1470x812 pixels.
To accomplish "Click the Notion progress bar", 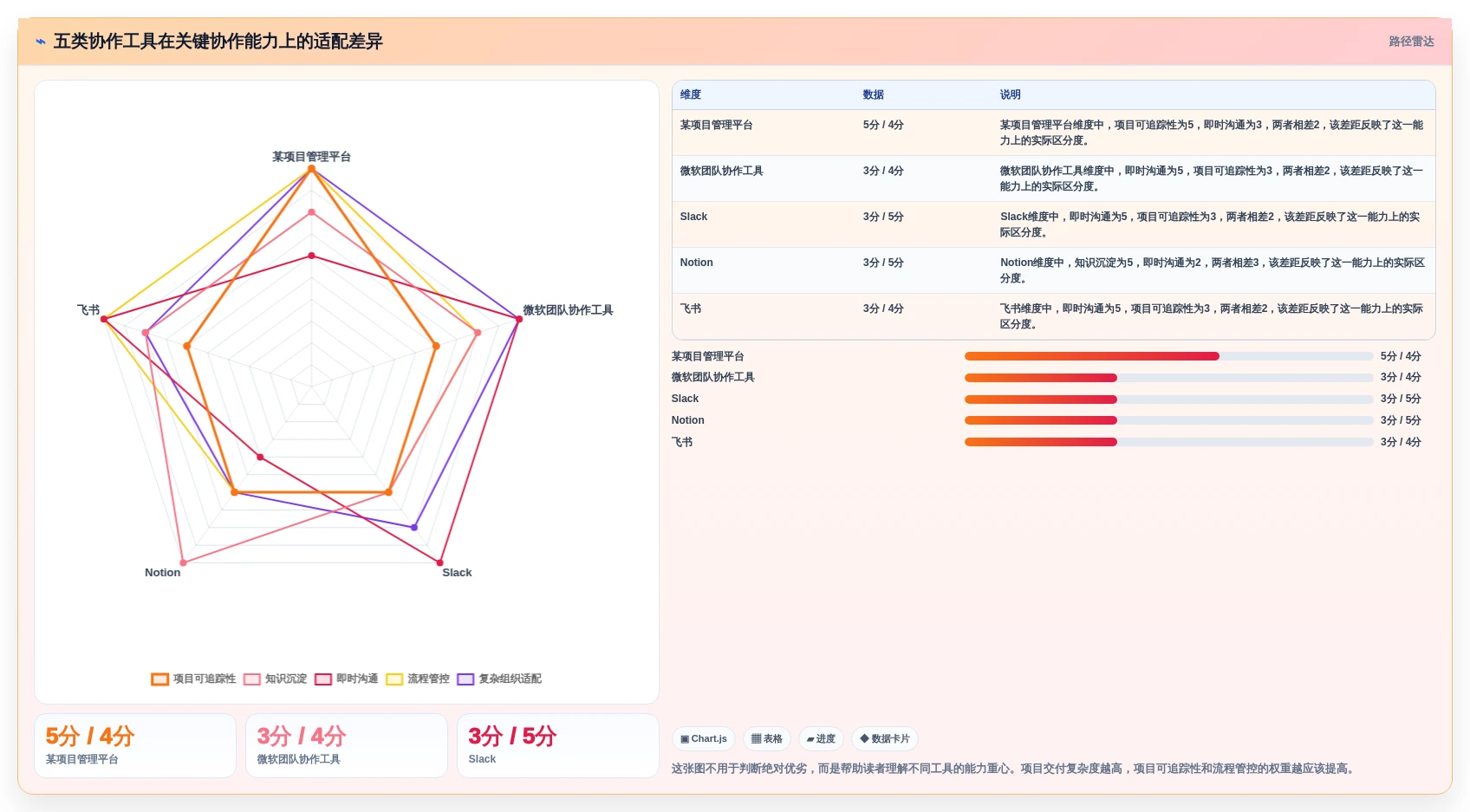I will 1169,420.
